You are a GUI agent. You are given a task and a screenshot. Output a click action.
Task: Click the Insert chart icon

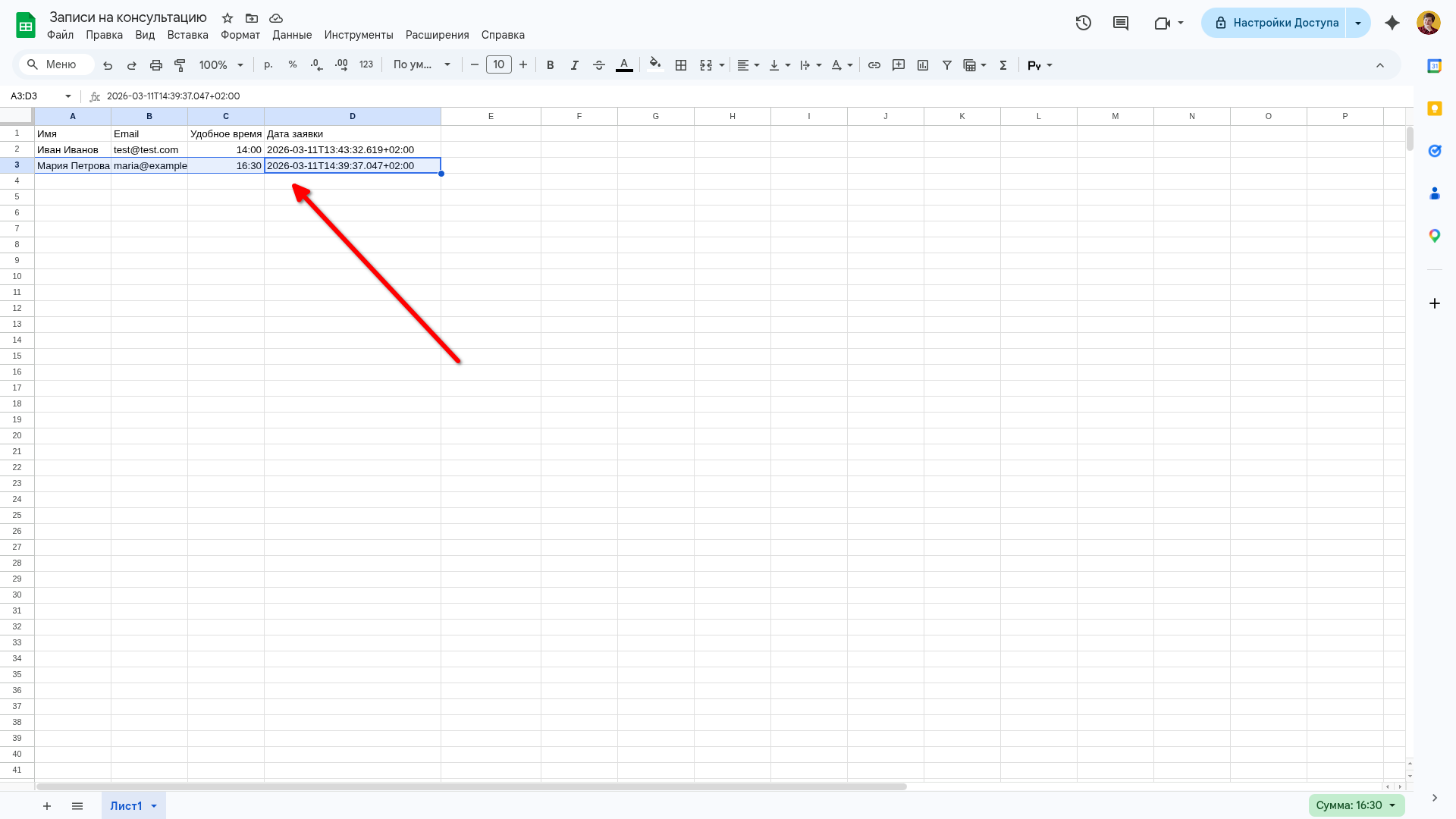pyautogui.click(x=923, y=65)
